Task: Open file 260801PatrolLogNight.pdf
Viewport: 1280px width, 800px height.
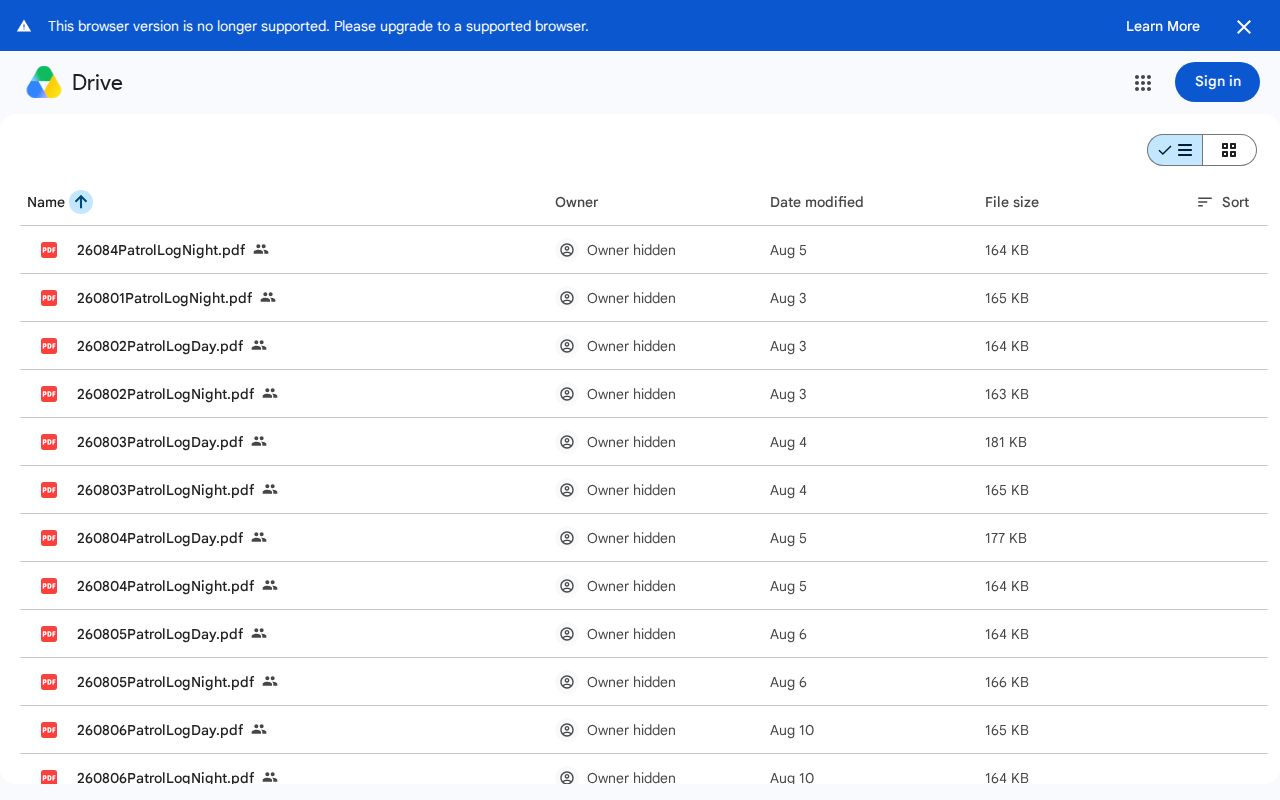Action: (165, 298)
